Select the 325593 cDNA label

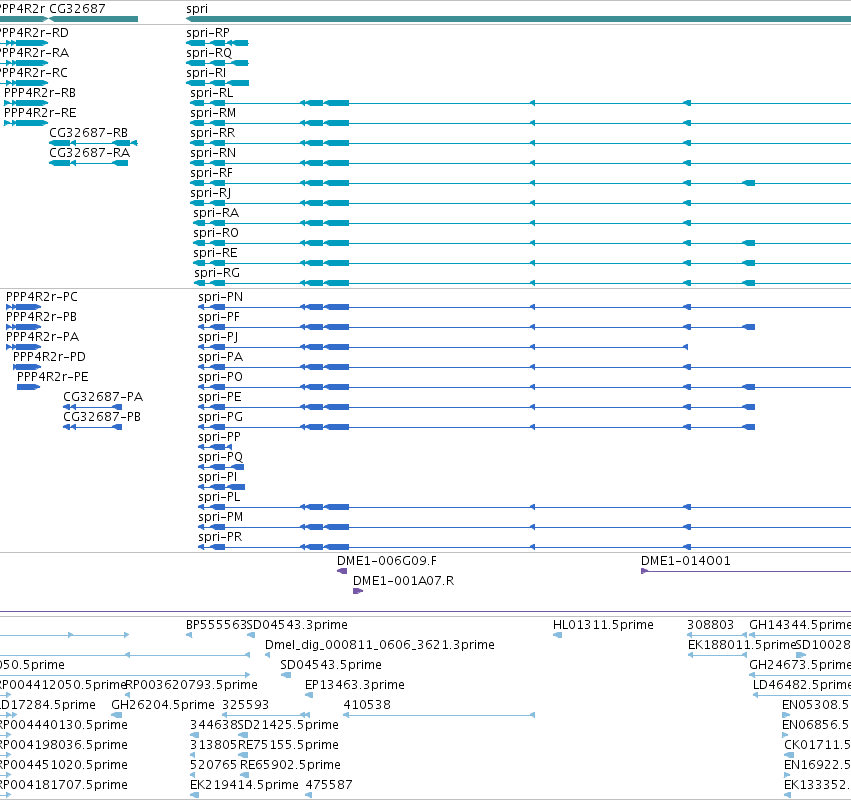(x=245, y=705)
